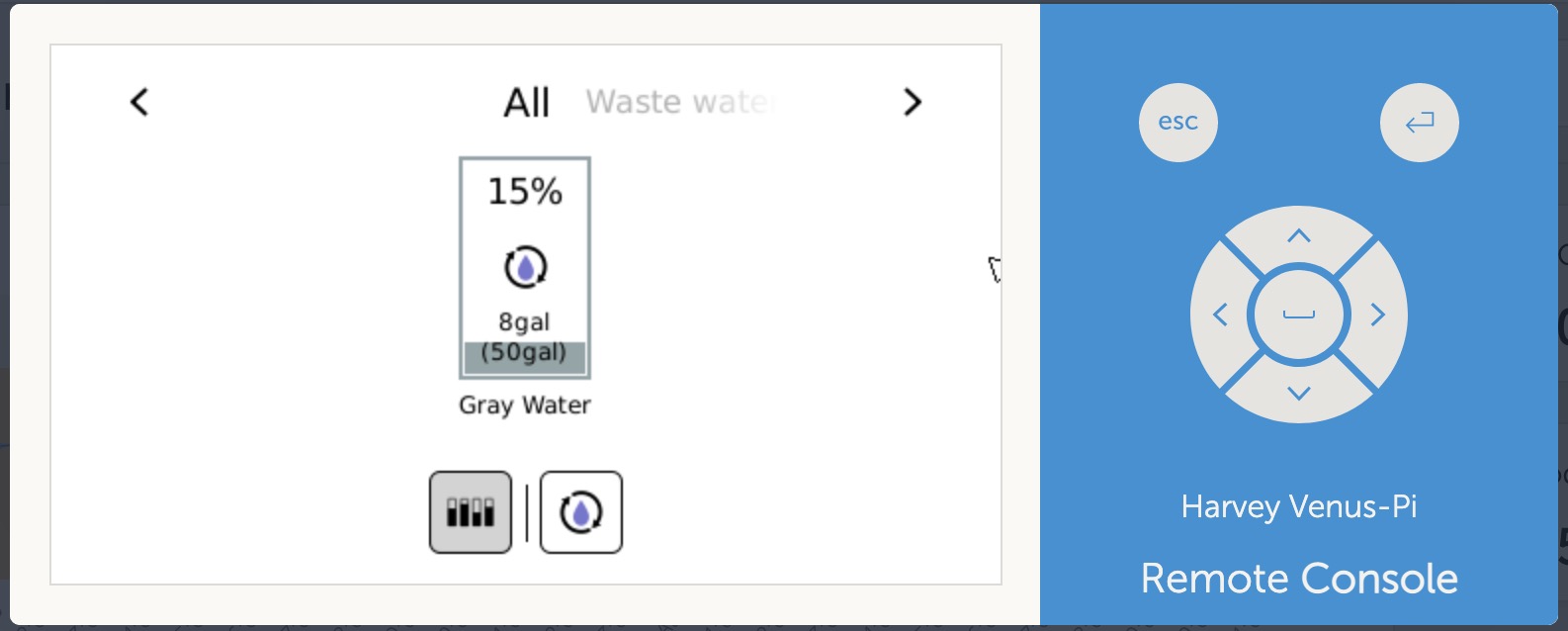This screenshot has height=631, width=1568.
Task: Click the Harvey Venus-Pi device name
Action: pyautogui.click(x=1299, y=507)
